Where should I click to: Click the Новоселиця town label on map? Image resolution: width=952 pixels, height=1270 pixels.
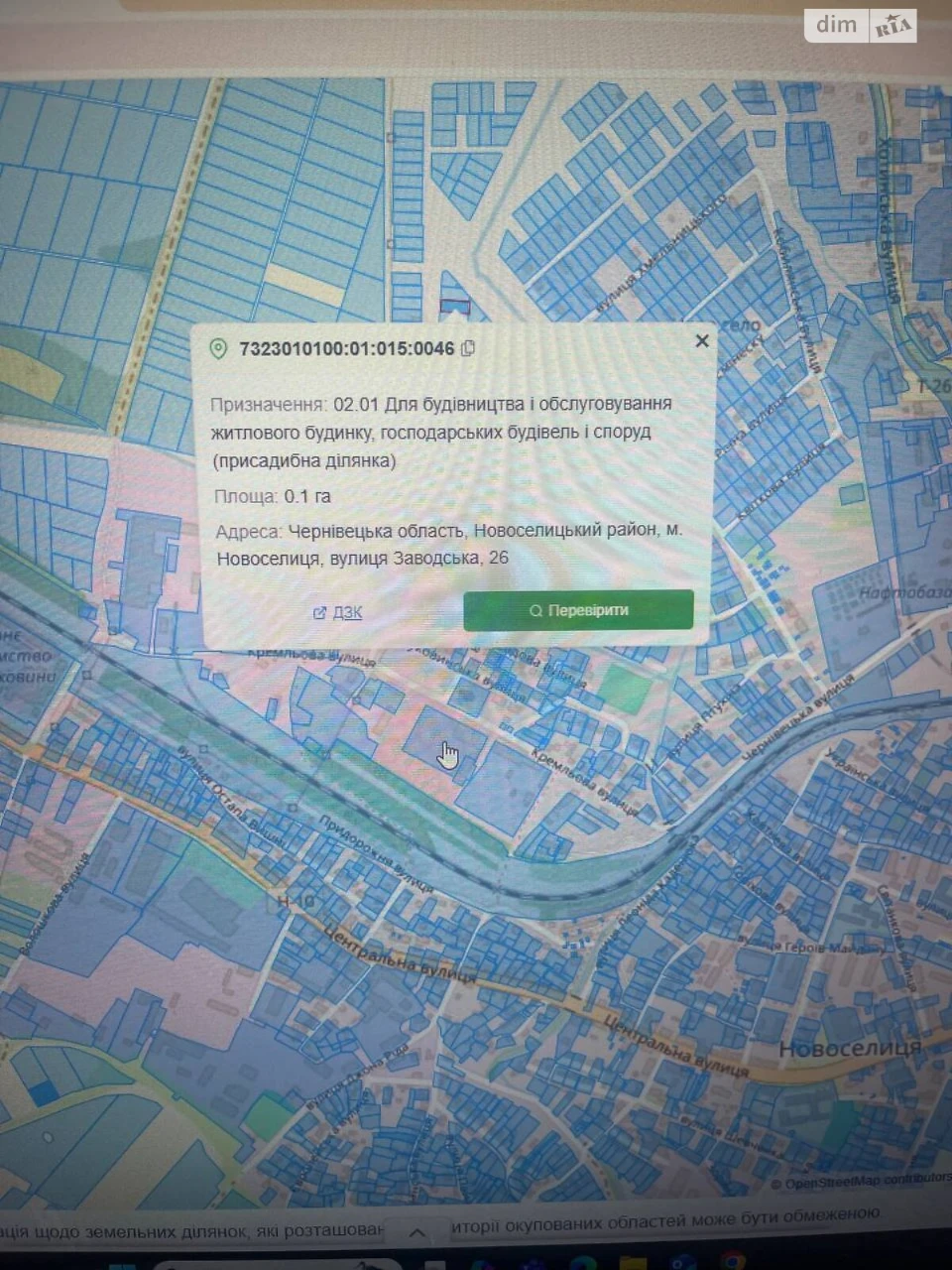click(x=850, y=1049)
